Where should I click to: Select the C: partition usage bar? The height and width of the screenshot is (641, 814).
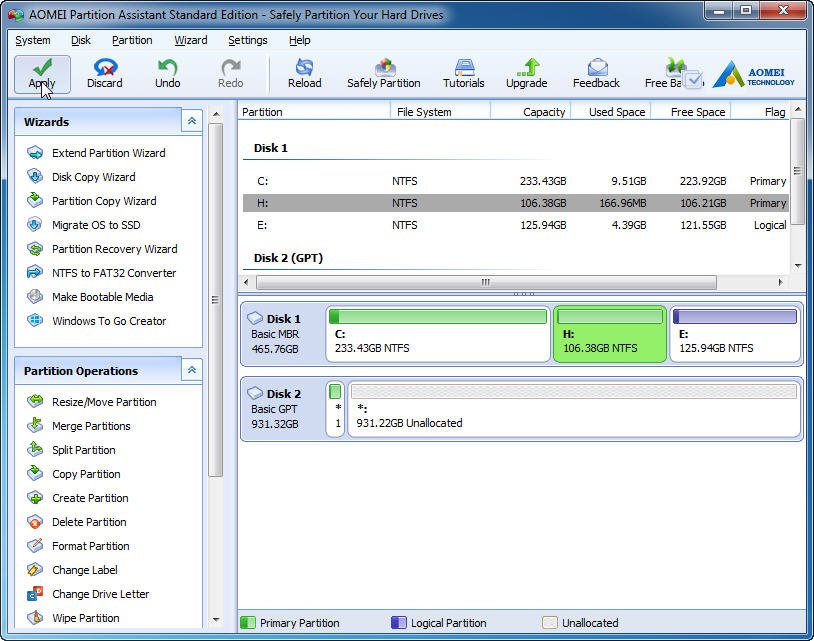[x=437, y=317]
